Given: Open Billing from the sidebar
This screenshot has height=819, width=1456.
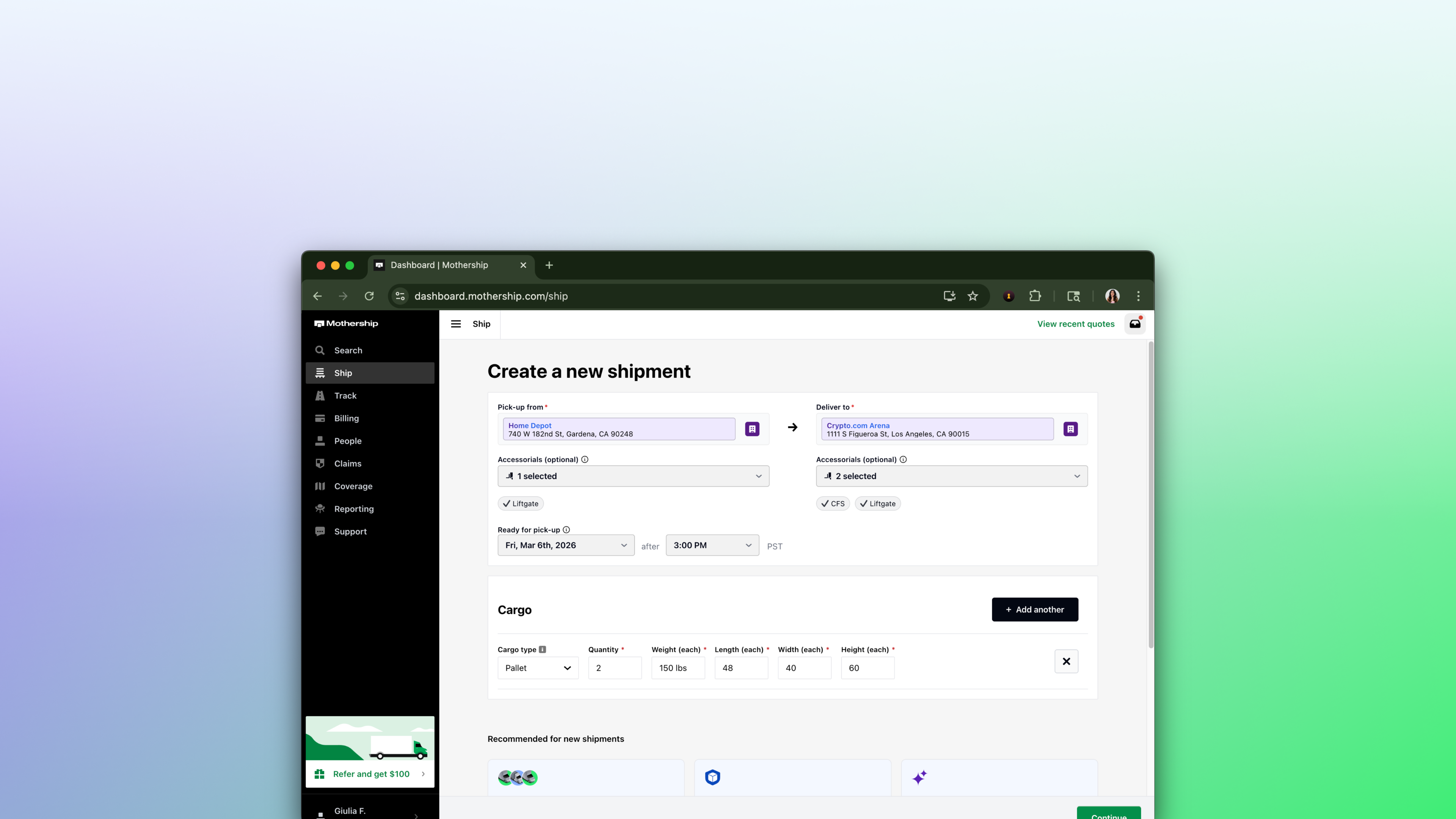Looking at the screenshot, I should [x=347, y=418].
